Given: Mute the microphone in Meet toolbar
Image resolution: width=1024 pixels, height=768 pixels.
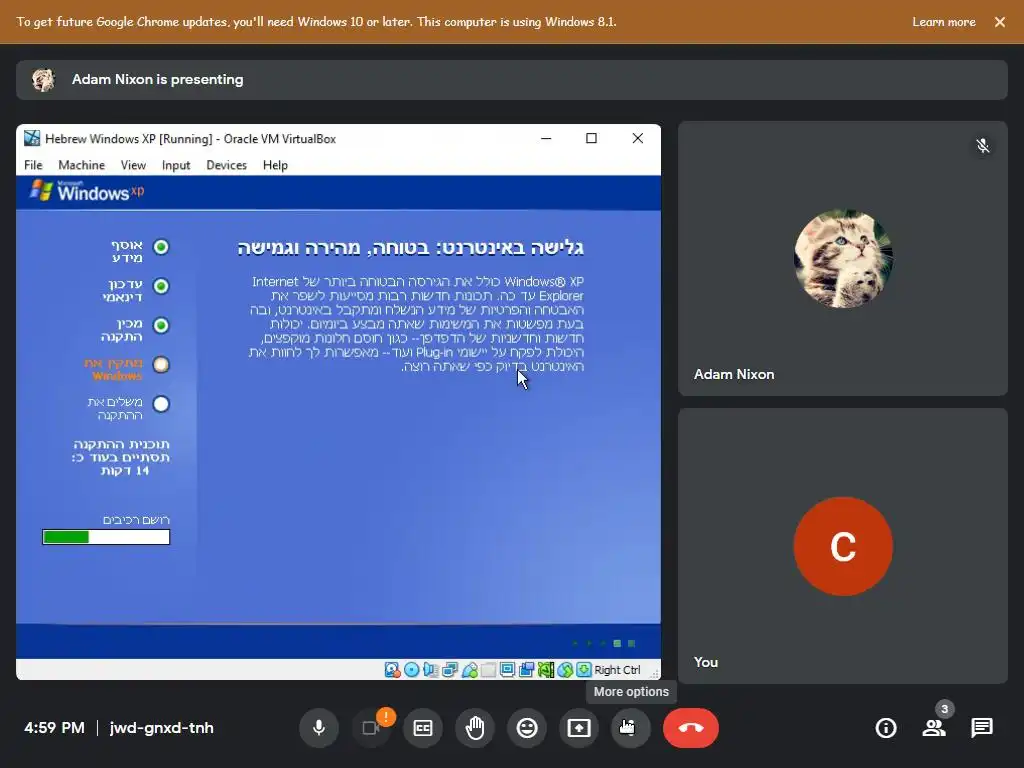Looking at the screenshot, I should pos(319,728).
